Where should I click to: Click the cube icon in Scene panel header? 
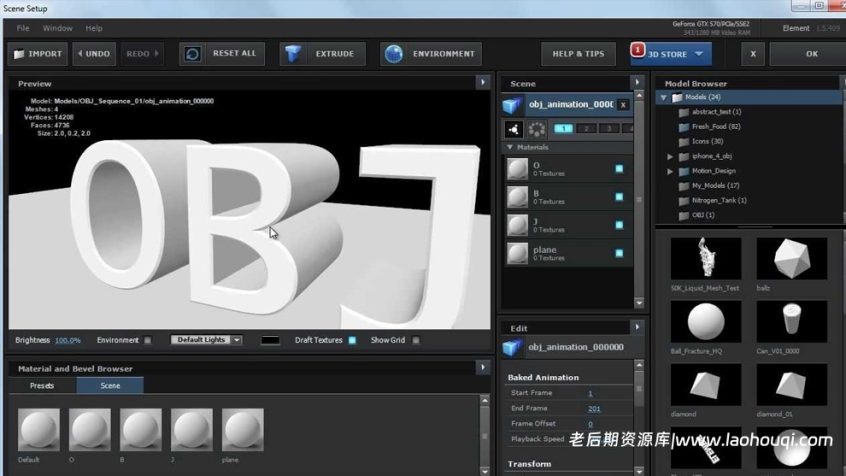tap(512, 105)
